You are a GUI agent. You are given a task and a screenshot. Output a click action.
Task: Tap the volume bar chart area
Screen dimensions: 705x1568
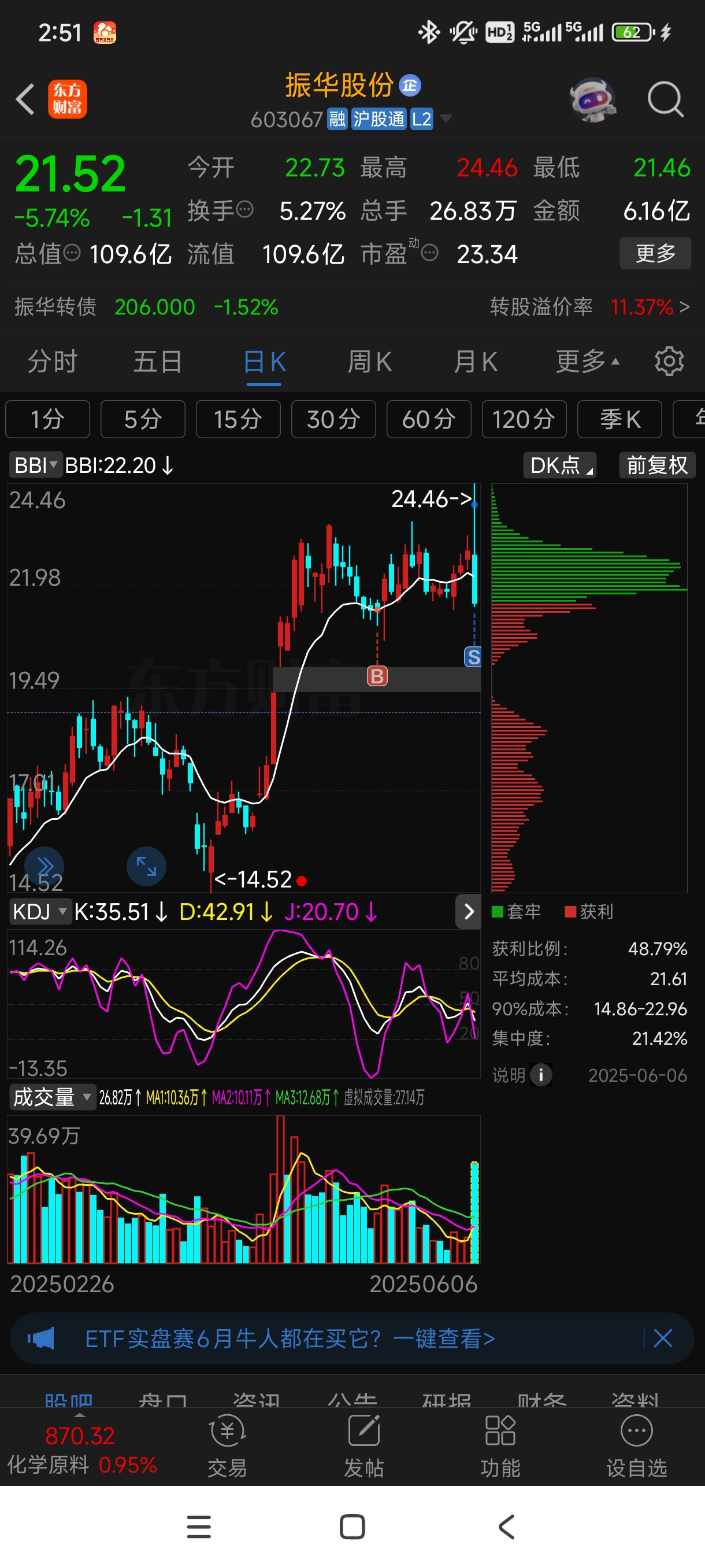click(x=244, y=1189)
